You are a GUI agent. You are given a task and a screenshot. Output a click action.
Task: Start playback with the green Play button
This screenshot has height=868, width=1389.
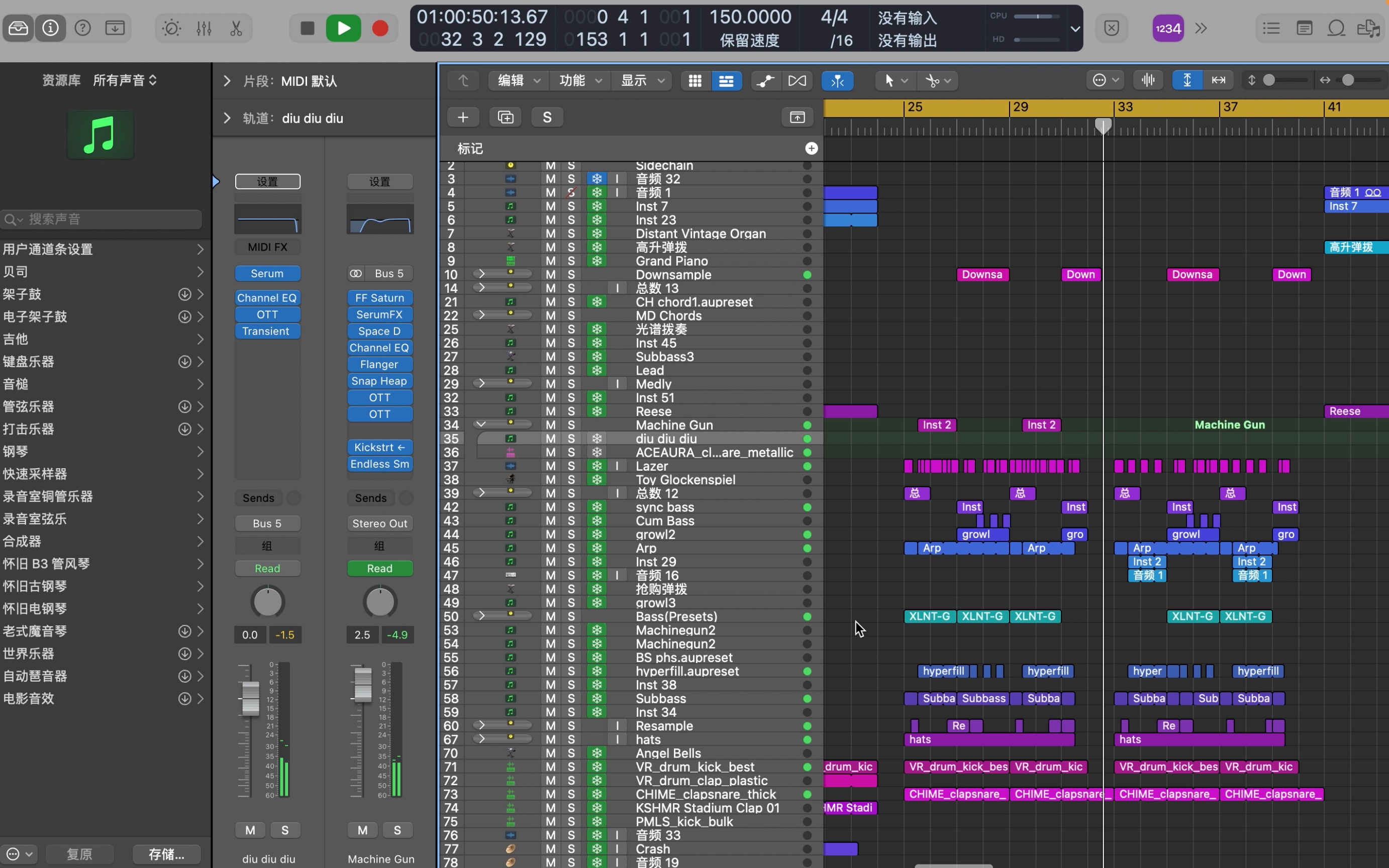[343, 28]
